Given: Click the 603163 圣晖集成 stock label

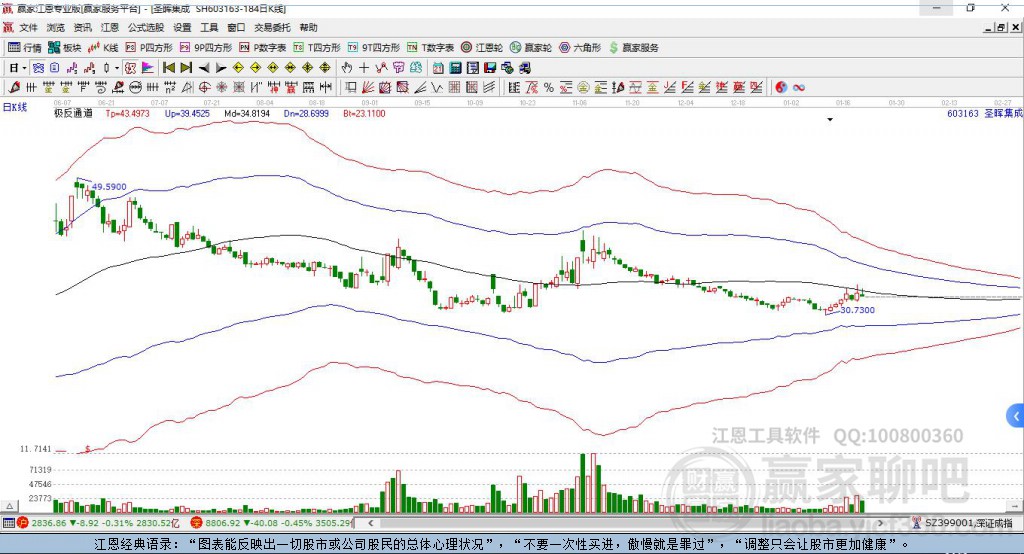Looking at the screenshot, I should point(985,113).
